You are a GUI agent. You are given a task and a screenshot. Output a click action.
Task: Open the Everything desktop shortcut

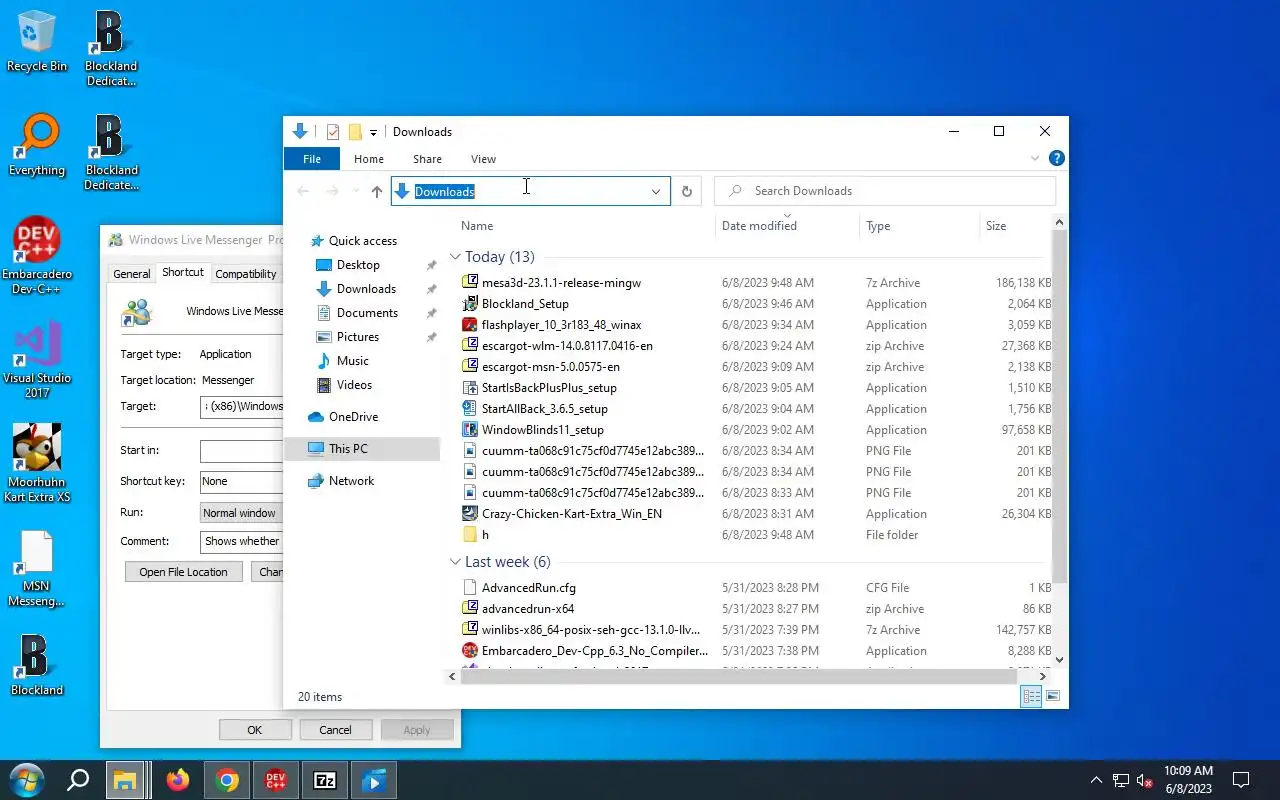[x=37, y=146]
